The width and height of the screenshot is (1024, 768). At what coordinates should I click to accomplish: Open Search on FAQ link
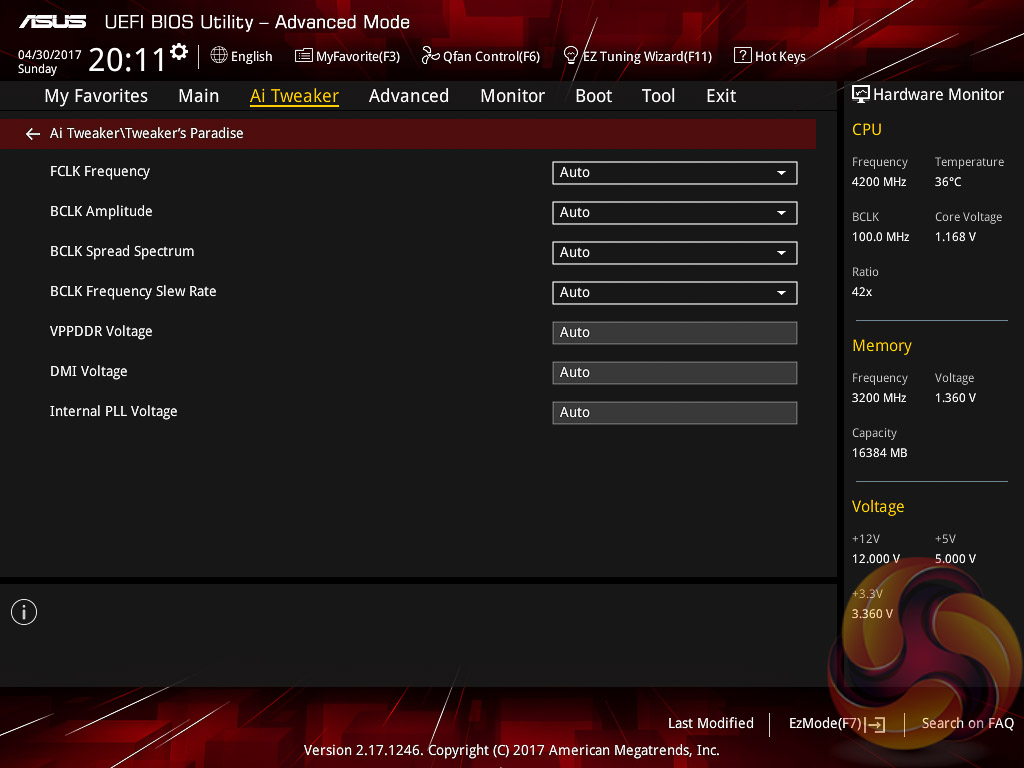point(967,723)
